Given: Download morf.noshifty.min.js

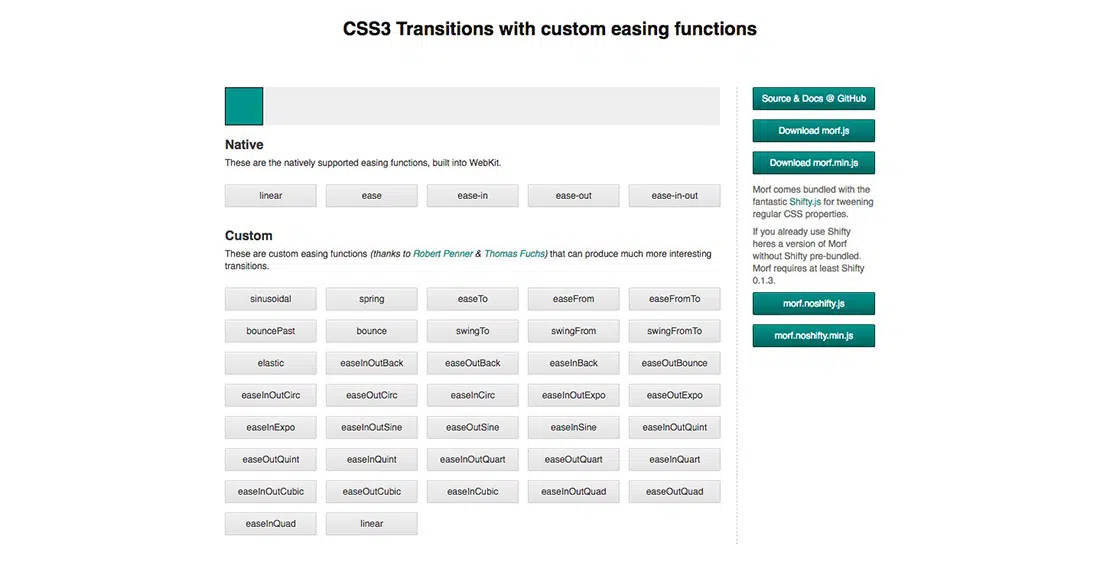Looking at the screenshot, I should coord(813,336).
